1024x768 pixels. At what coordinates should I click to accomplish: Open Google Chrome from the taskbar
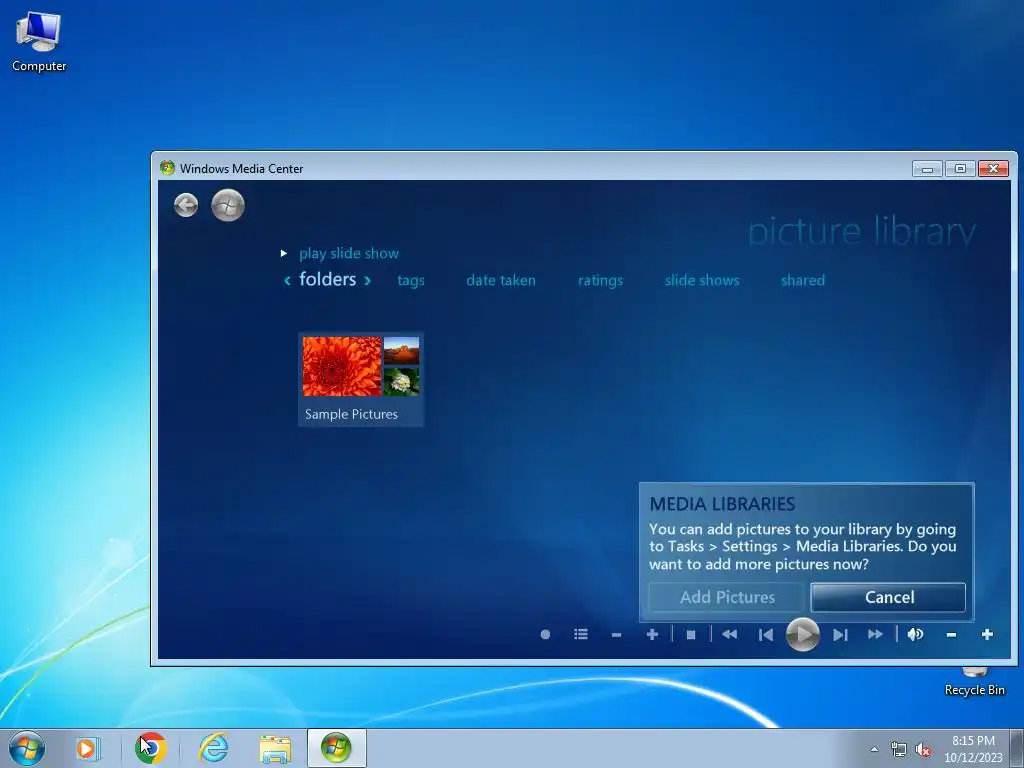pyautogui.click(x=151, y=748)
